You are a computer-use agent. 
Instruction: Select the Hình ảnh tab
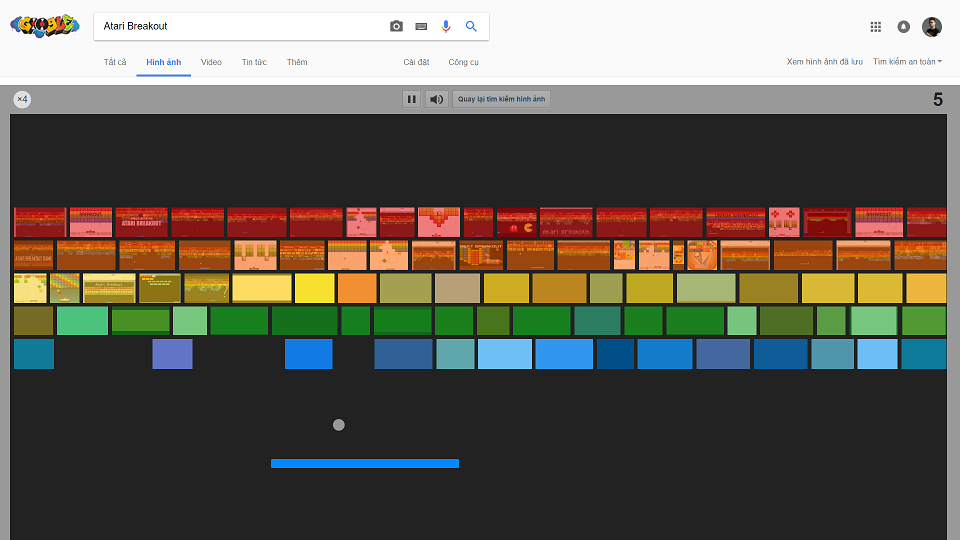163,62
